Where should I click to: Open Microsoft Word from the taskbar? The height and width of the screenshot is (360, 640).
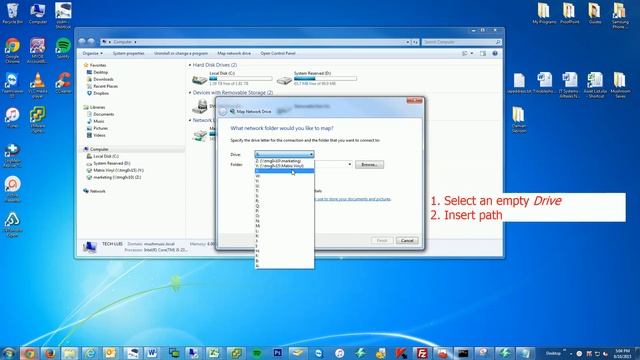pos(152,353)
